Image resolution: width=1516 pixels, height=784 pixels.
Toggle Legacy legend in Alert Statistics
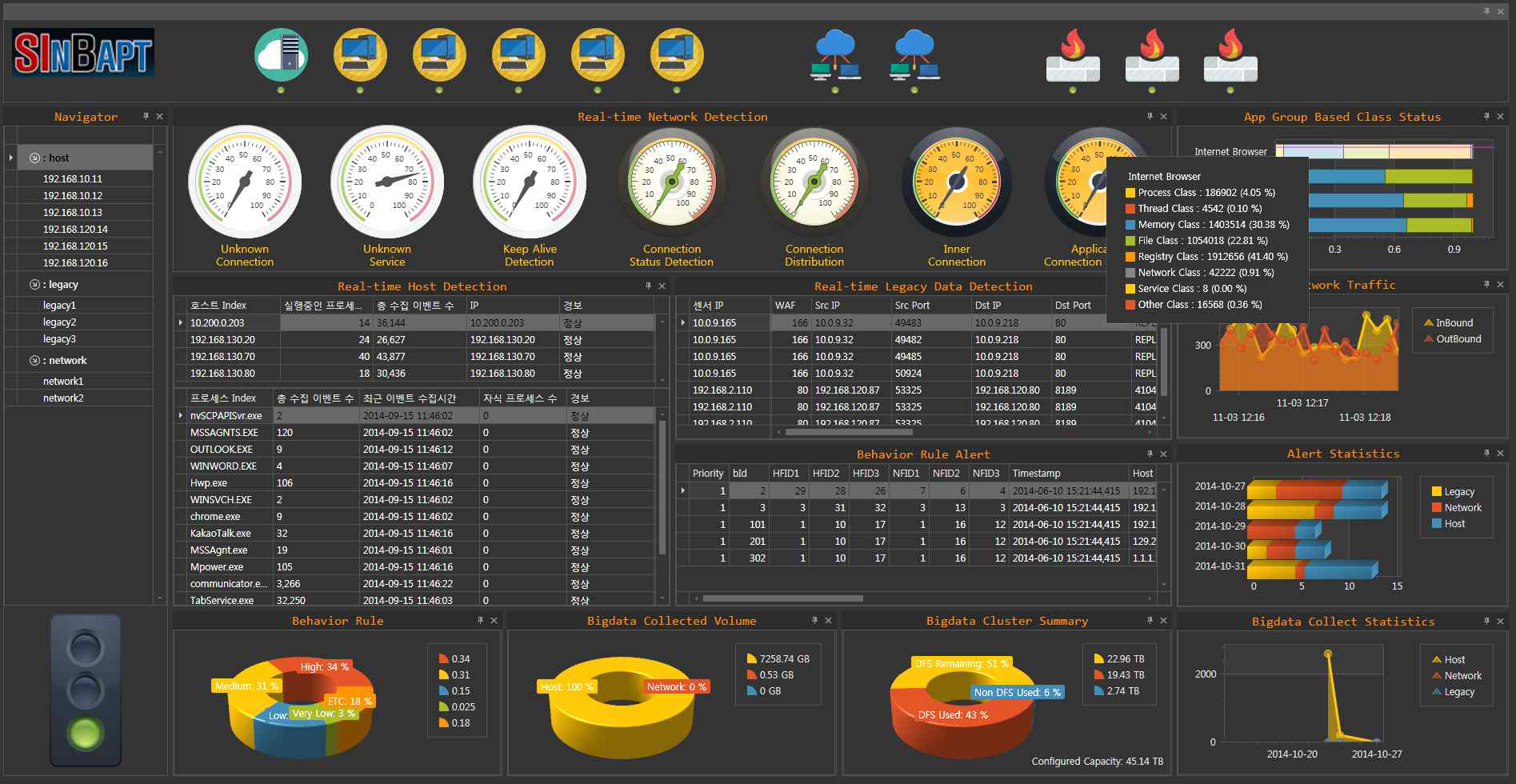(x=1453, y=491)
